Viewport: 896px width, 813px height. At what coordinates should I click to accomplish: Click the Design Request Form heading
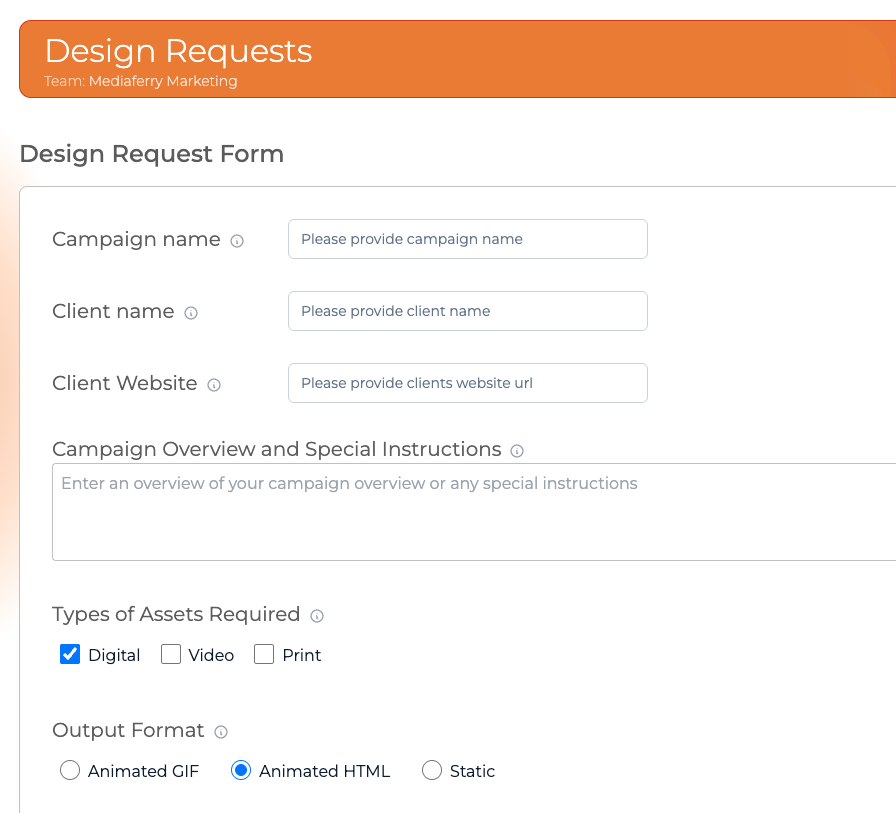pos(151,154)
